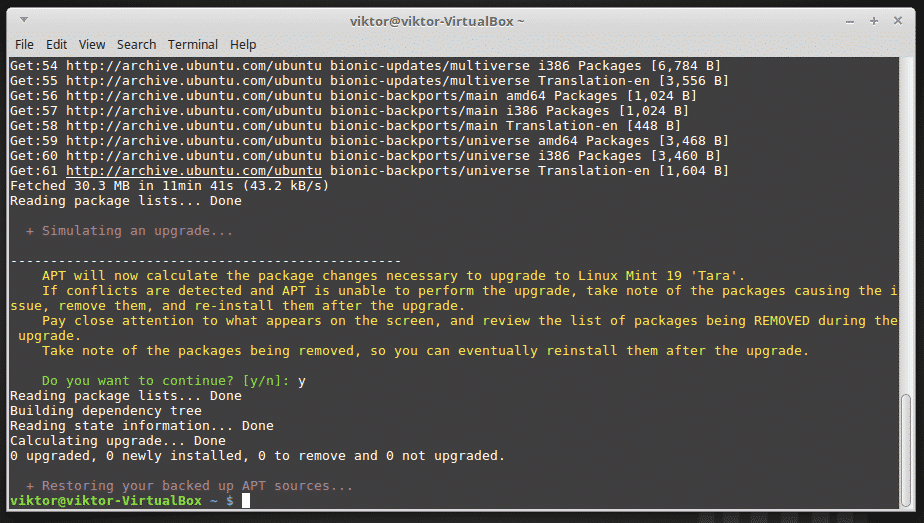924x523 pixels.
Task: Click the Get:60 universe i386 Packages line
Action: (x=365, y=156)
